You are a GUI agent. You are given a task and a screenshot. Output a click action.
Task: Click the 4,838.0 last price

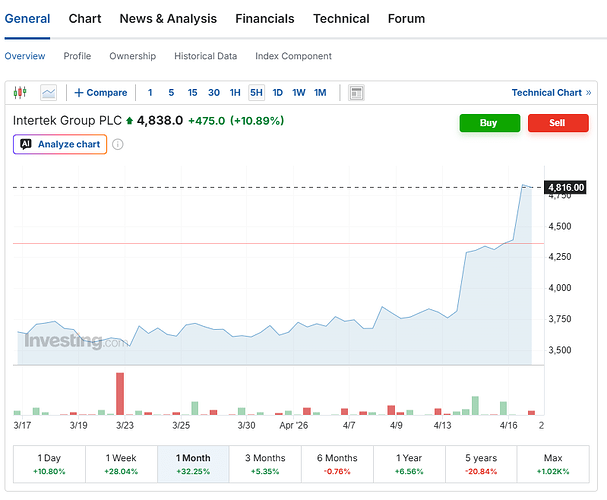(160, 121)
